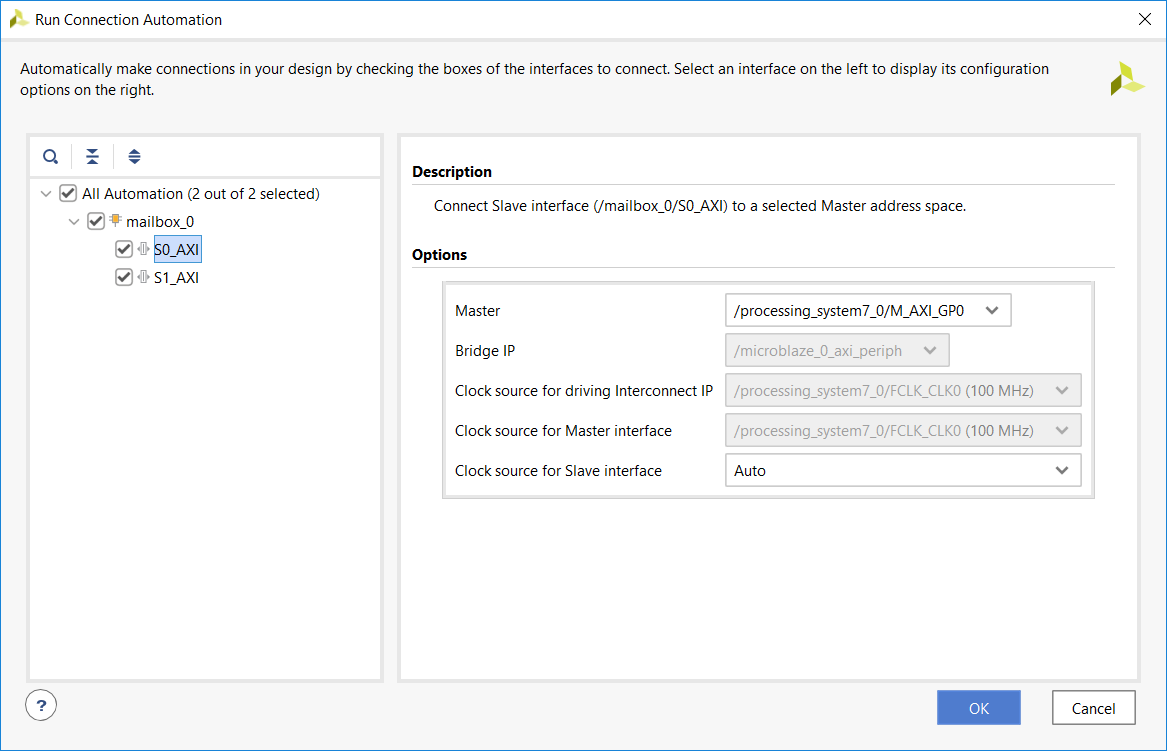Uncheck the S1_AXI checkbox
Viewport: 1167px width, 751px height.
click(124, 277)
